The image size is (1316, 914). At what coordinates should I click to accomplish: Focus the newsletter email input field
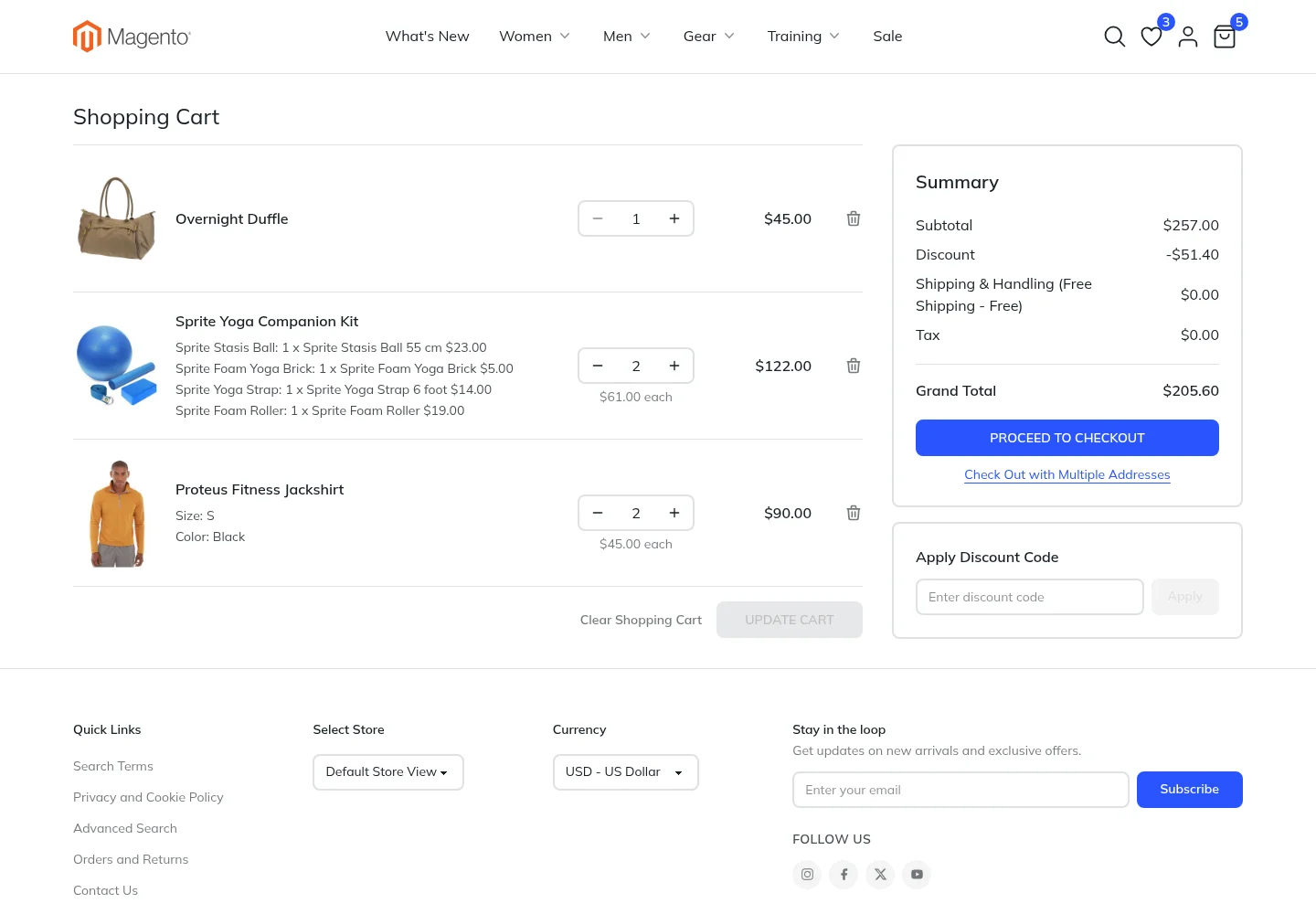(960, 790)
